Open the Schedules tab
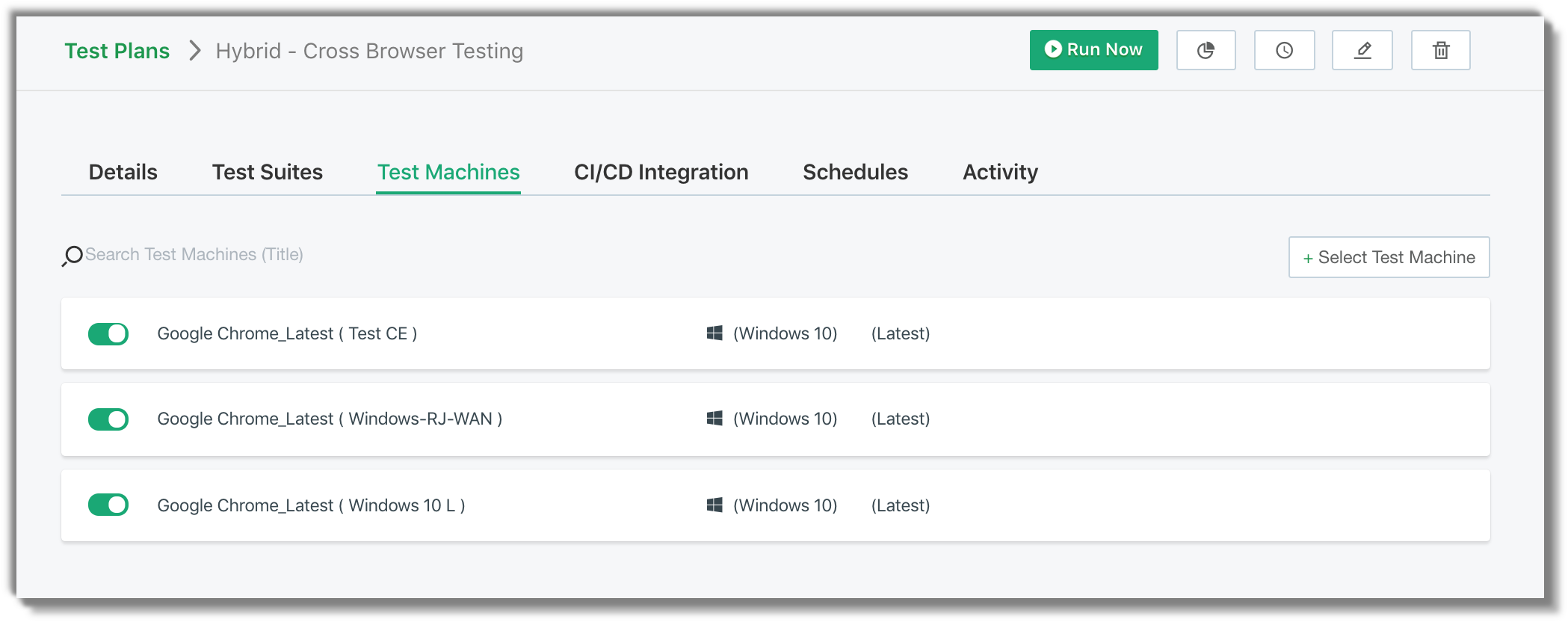Viewport: 1568px width, 622px height. (x=856, y=172)
